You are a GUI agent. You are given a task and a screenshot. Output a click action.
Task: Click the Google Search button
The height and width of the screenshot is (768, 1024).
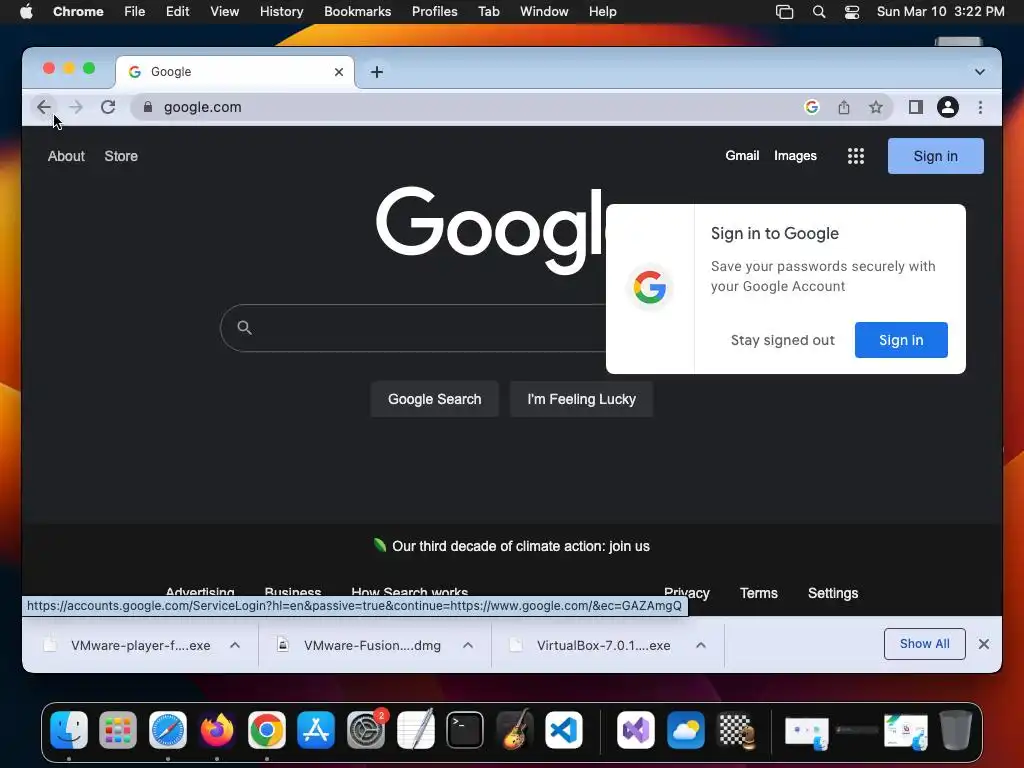point(434,399)
